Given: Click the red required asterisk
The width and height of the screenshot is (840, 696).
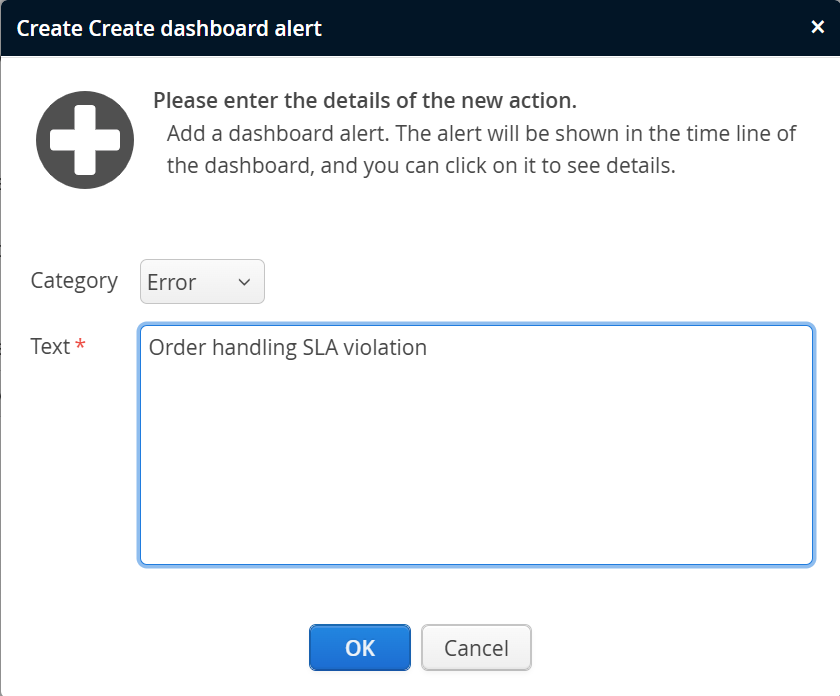Looking at the screenshot, I should (x=81, y=346).
